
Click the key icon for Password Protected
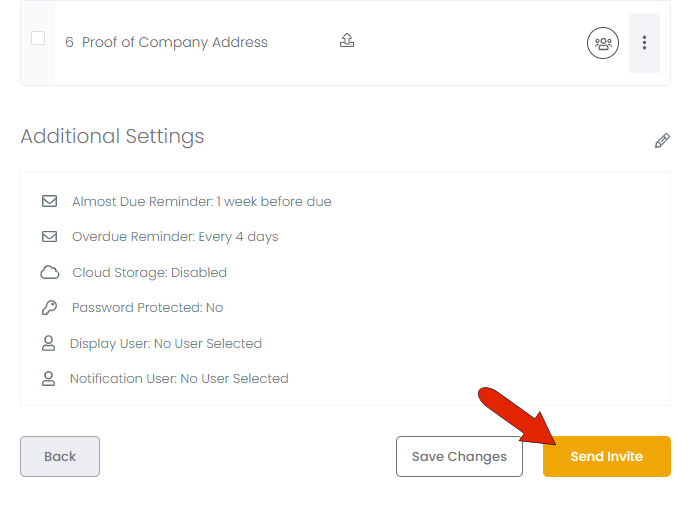point(49,308)
